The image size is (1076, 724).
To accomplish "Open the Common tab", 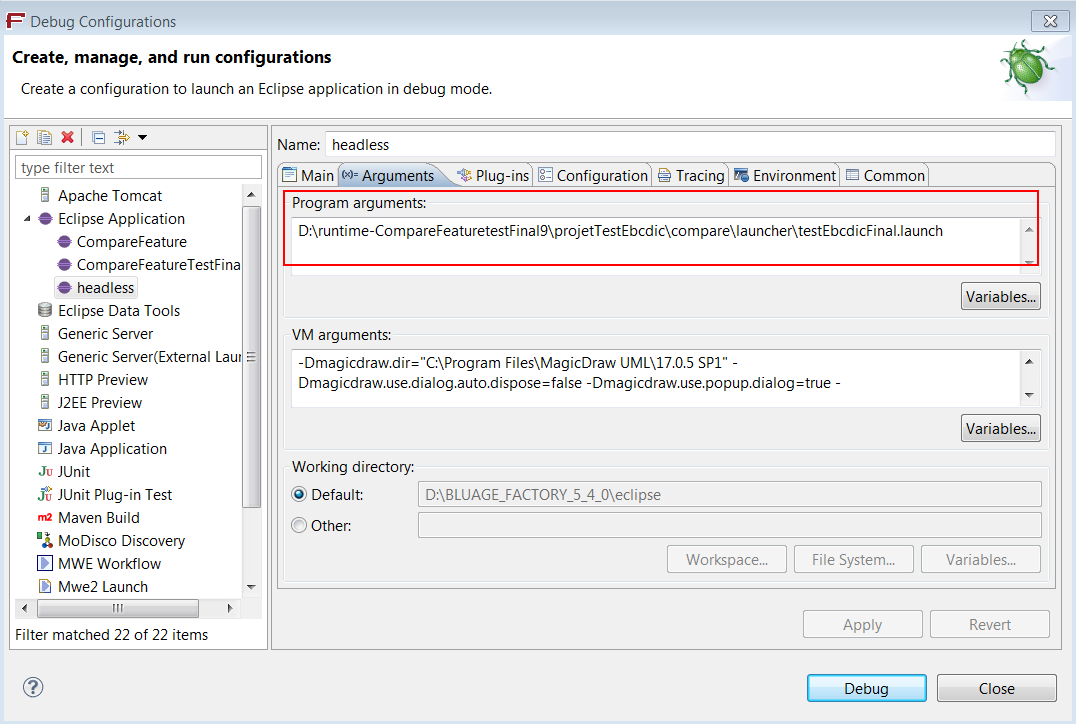I will (x=885, y=176).
